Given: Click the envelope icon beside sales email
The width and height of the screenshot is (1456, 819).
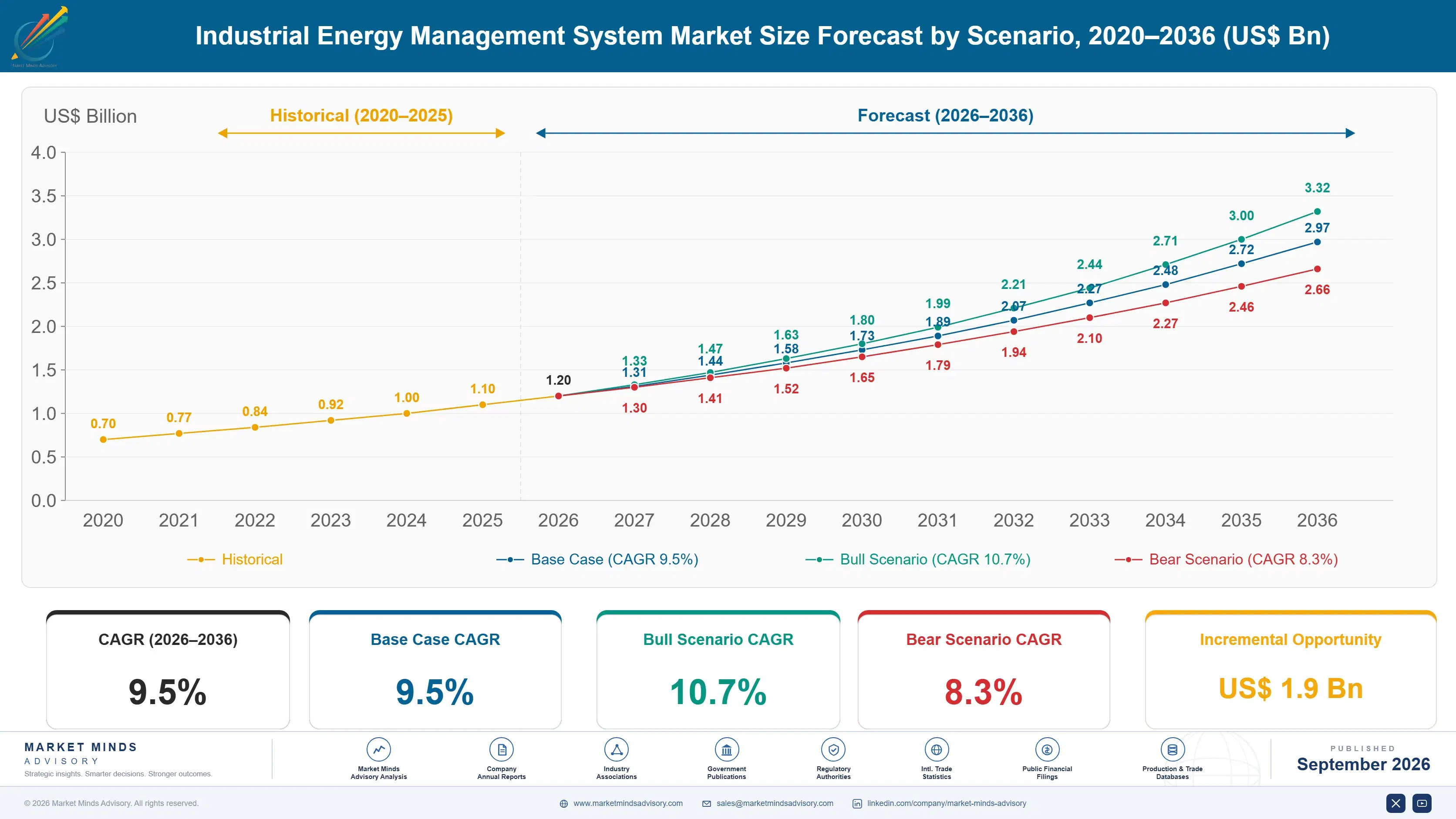Looking at the screenshot, I should click(x=707, y=804).
